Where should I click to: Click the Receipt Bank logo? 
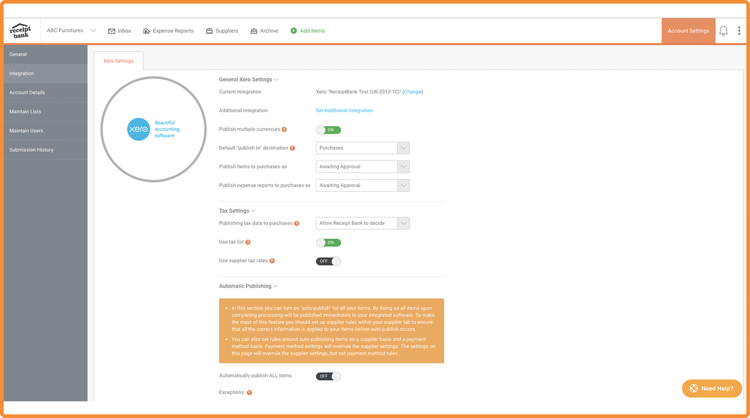[x=20, y=31]
